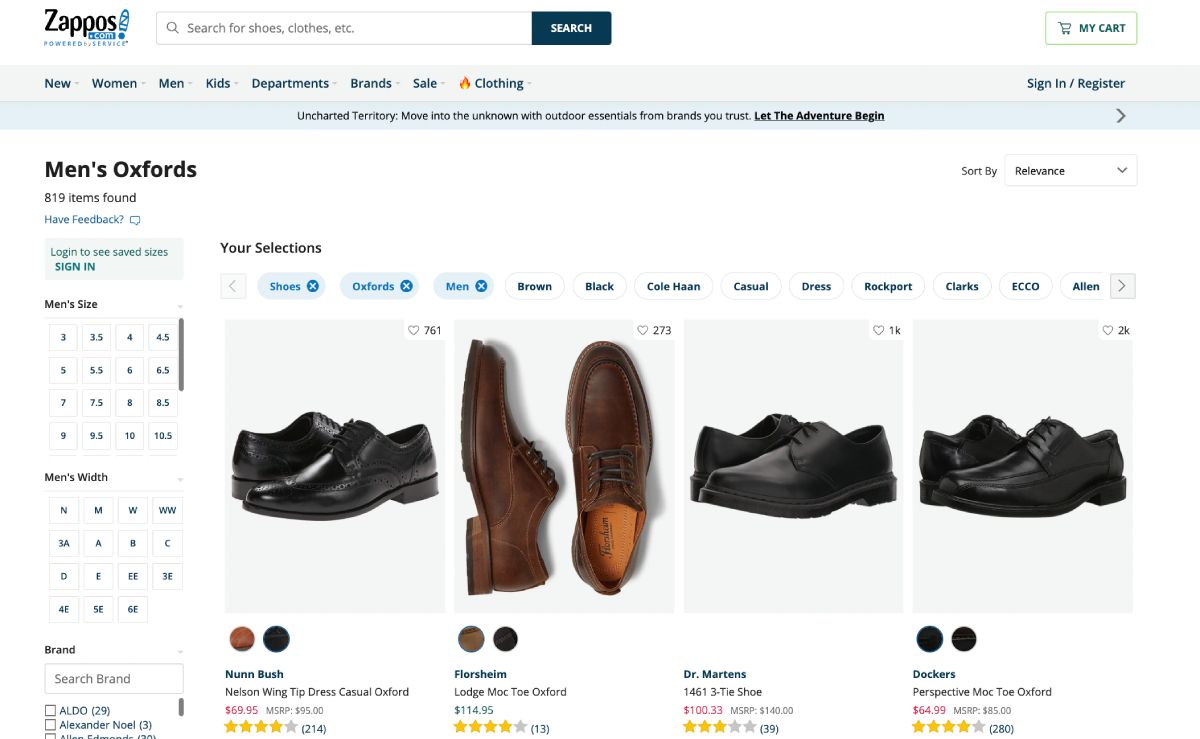Click heart icon on Florsheim Lodge shoe
1200x739 pixels.
pyautogui.click(x=643, y=330)
